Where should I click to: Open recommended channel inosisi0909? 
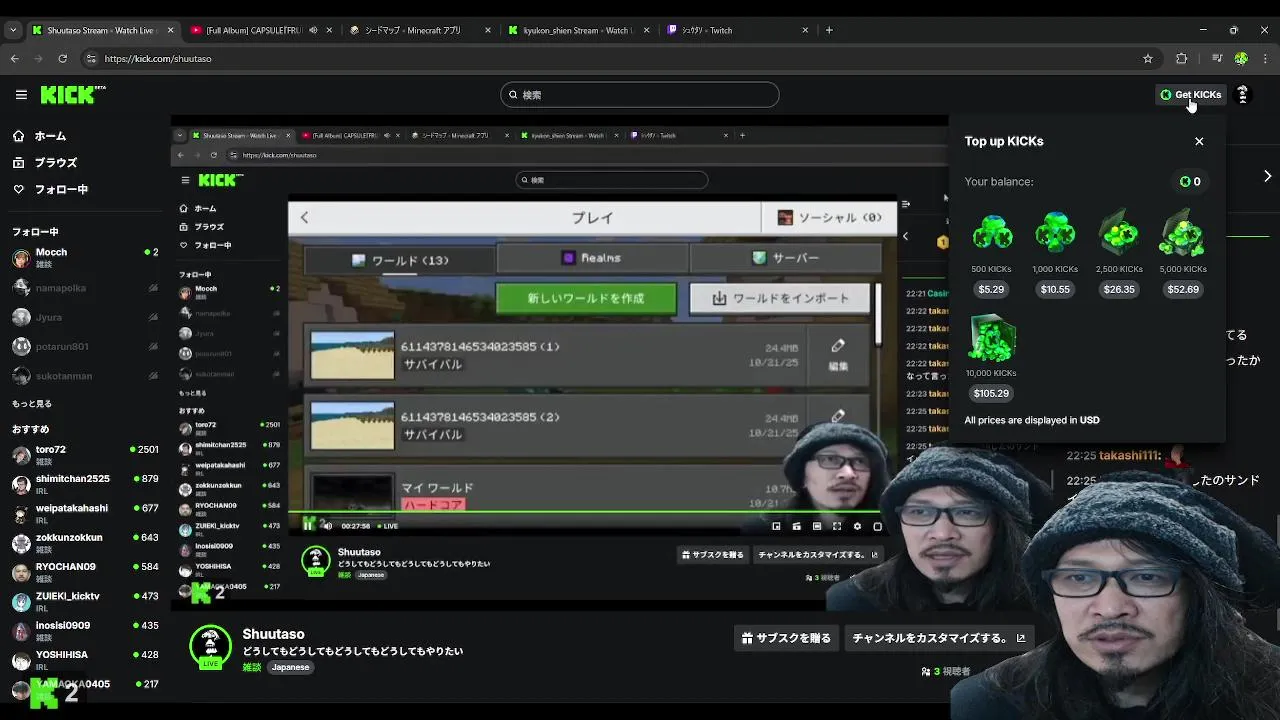tap(84, 631)
